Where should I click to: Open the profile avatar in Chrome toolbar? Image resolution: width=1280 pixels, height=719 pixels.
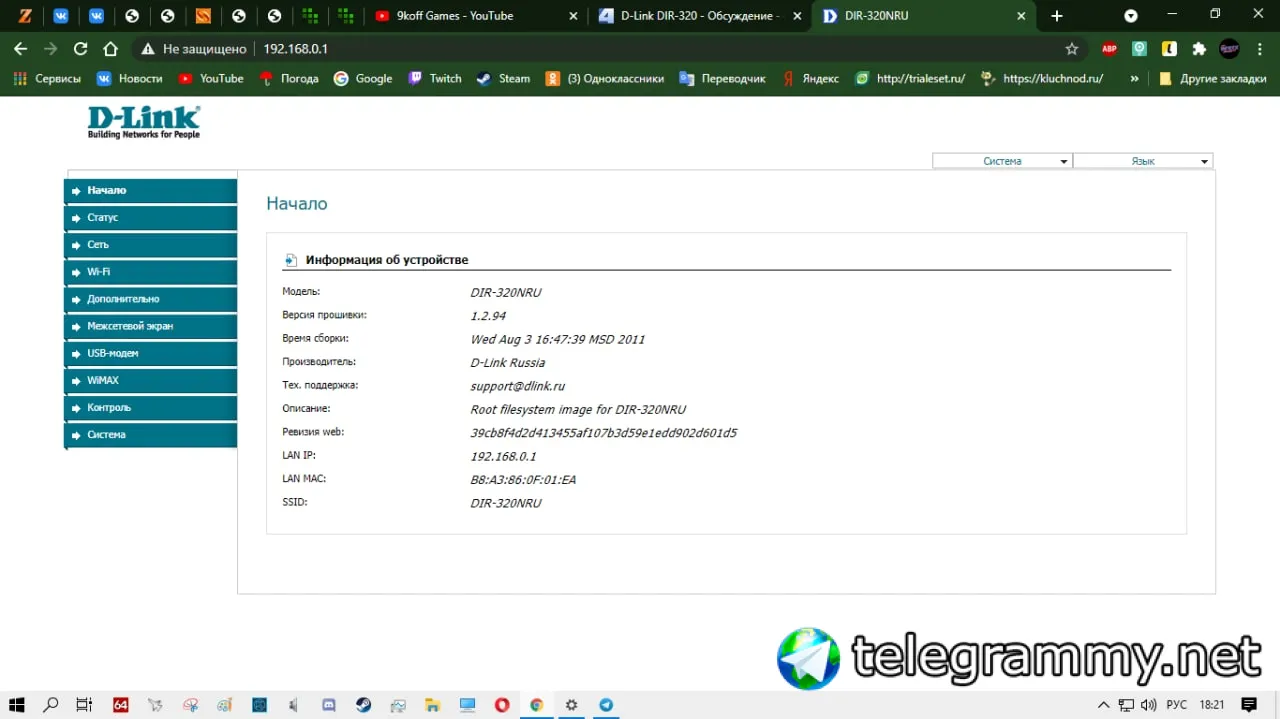[x=1229, y=49]
